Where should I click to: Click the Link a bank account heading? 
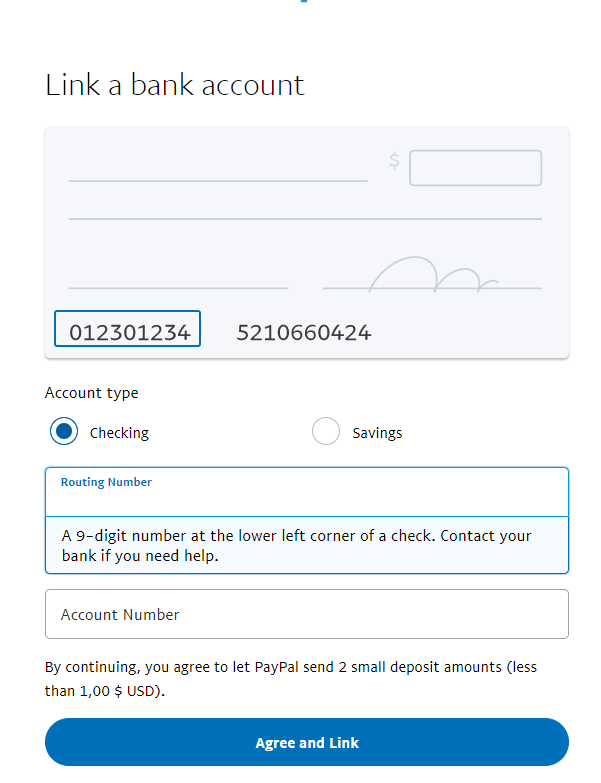click(175, 85)
